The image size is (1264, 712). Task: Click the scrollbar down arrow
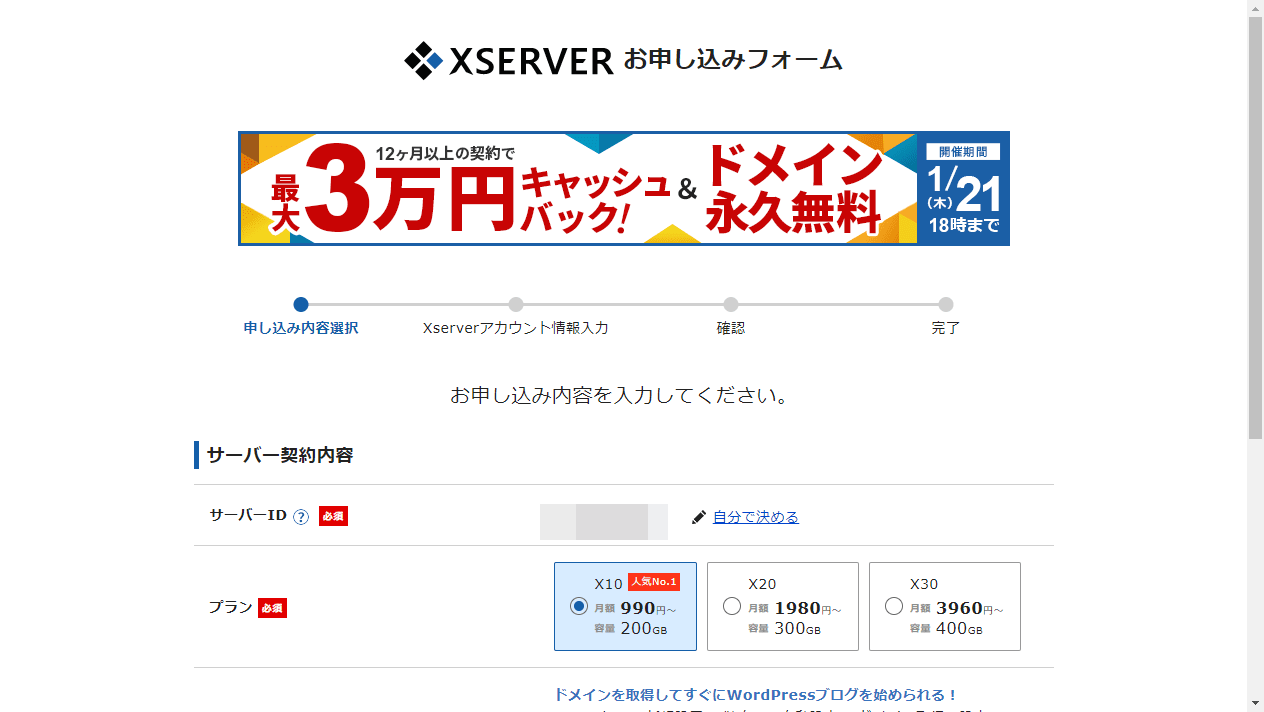tap(1255, 704)
